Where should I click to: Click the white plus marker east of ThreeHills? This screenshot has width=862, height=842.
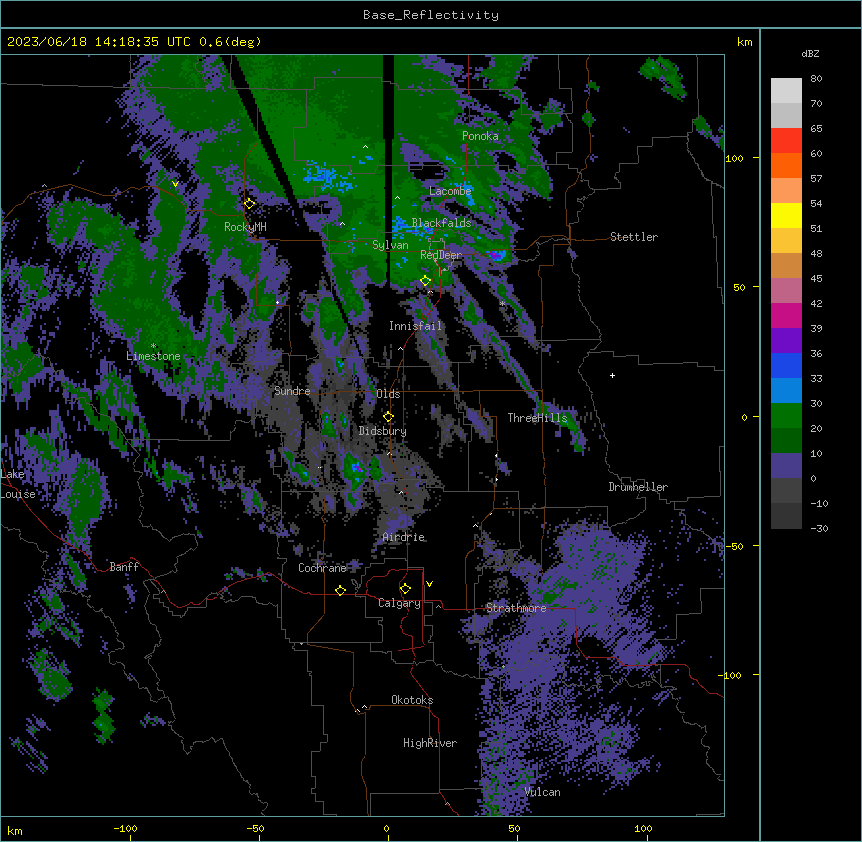[612, 375]
